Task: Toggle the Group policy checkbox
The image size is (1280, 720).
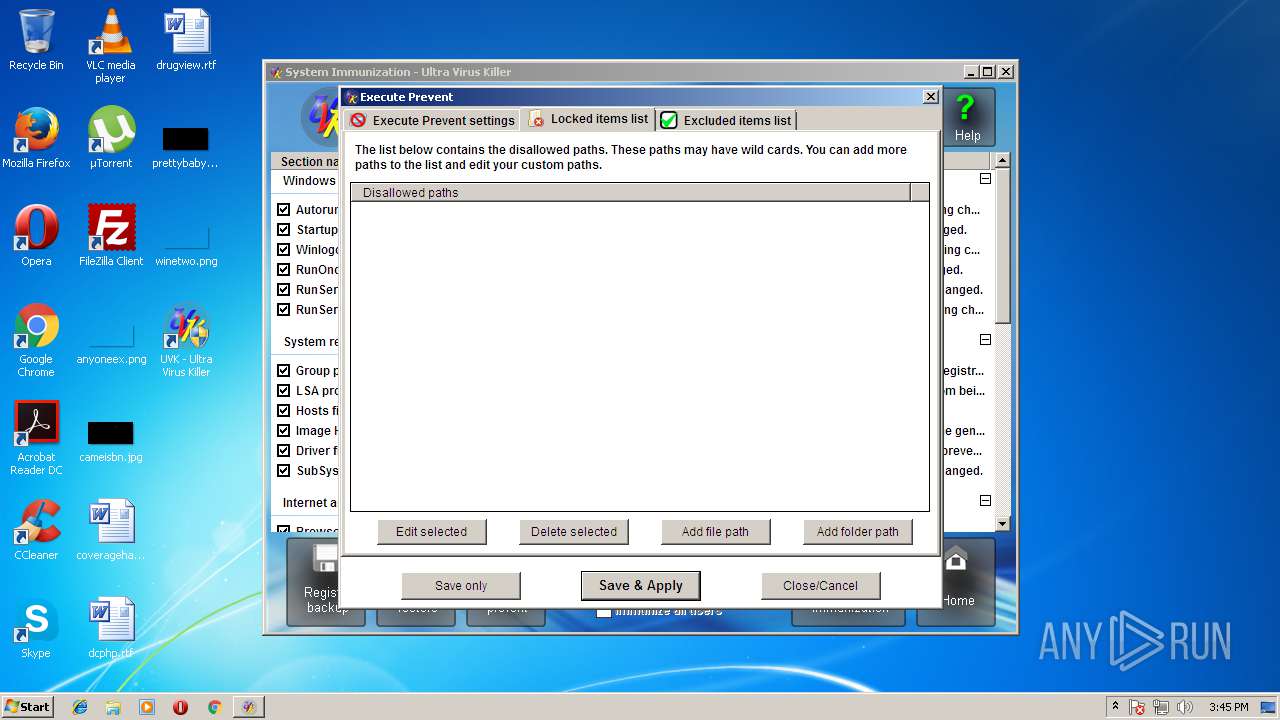Action: point(283,371)
